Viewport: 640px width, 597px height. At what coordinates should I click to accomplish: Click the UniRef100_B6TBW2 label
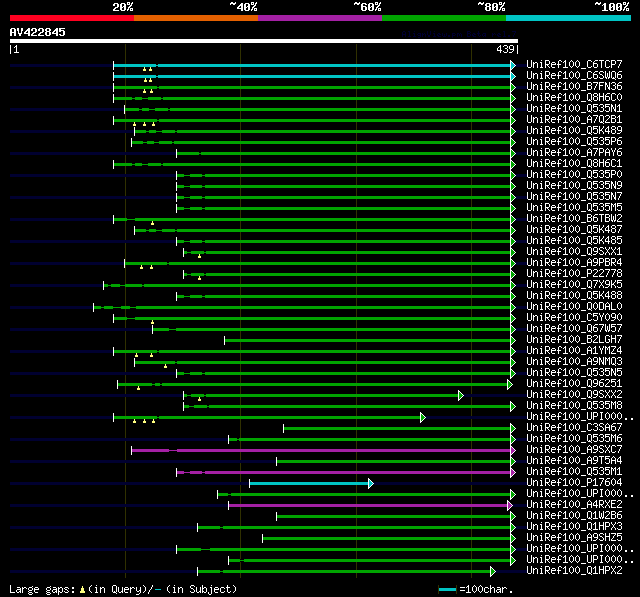coord(574,219)
